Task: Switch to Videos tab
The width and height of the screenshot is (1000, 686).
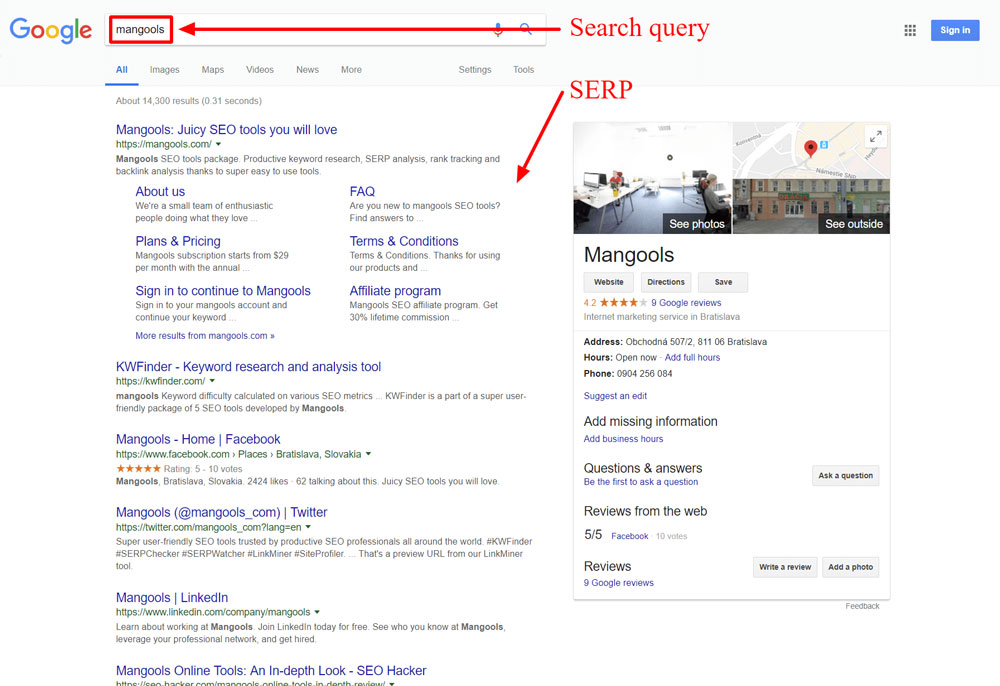Action: tap(260, 70)
